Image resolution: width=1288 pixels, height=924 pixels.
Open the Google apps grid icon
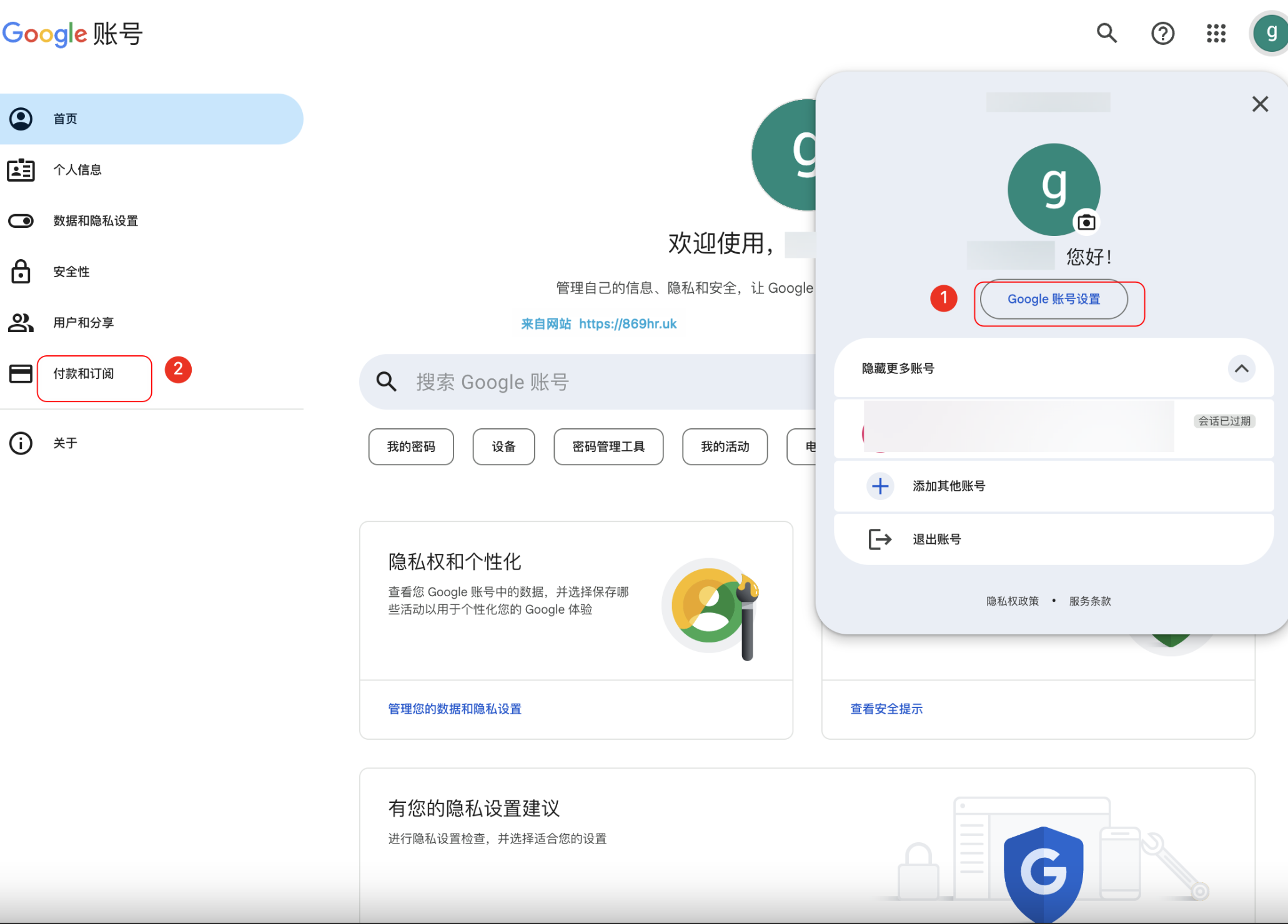1216,33
